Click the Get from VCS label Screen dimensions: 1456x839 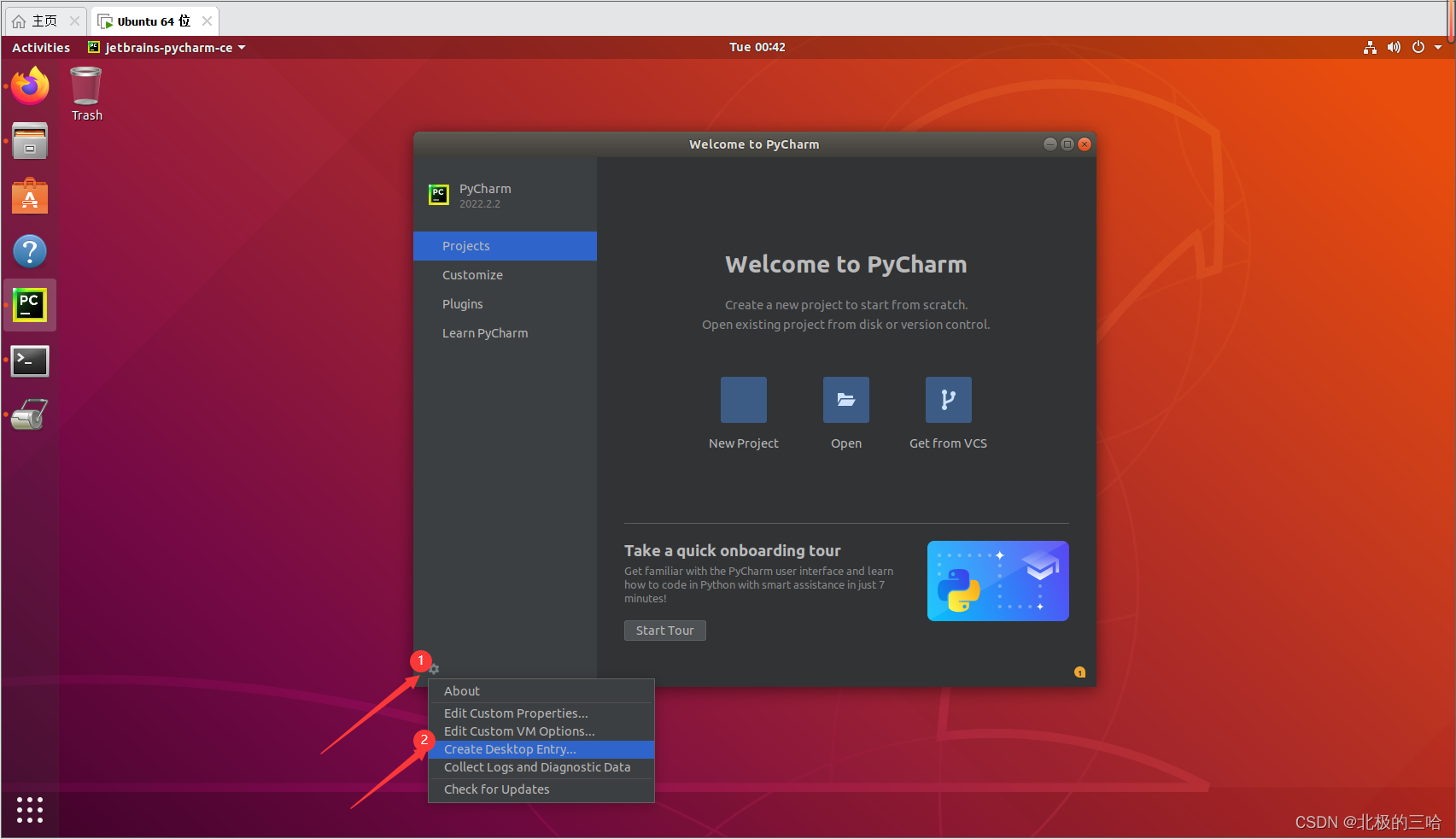pos(949,443)
